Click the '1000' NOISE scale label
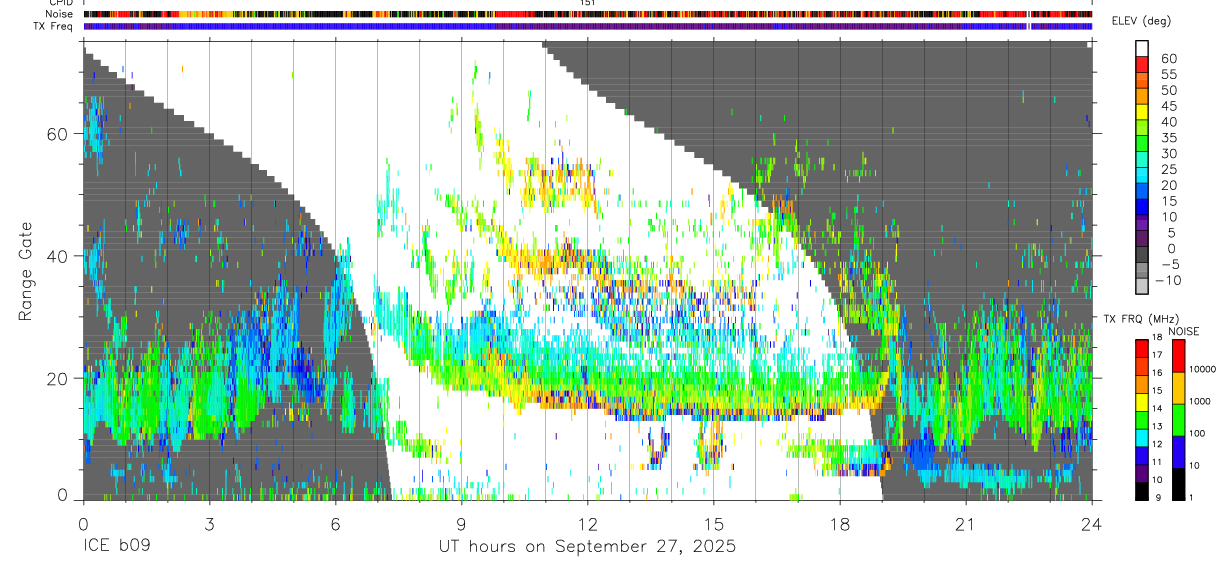The image size is (1228, 567). pos(1201,401)
